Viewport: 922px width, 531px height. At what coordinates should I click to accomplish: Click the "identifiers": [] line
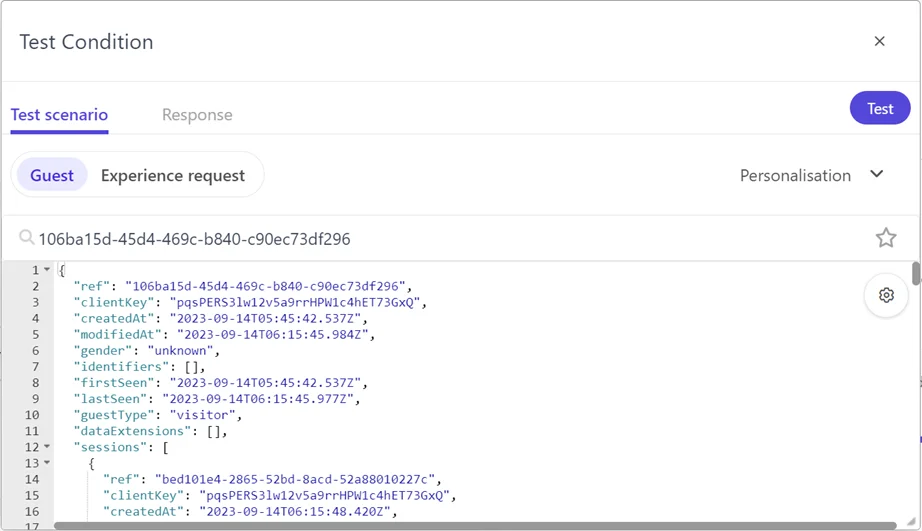click(139, 366)
